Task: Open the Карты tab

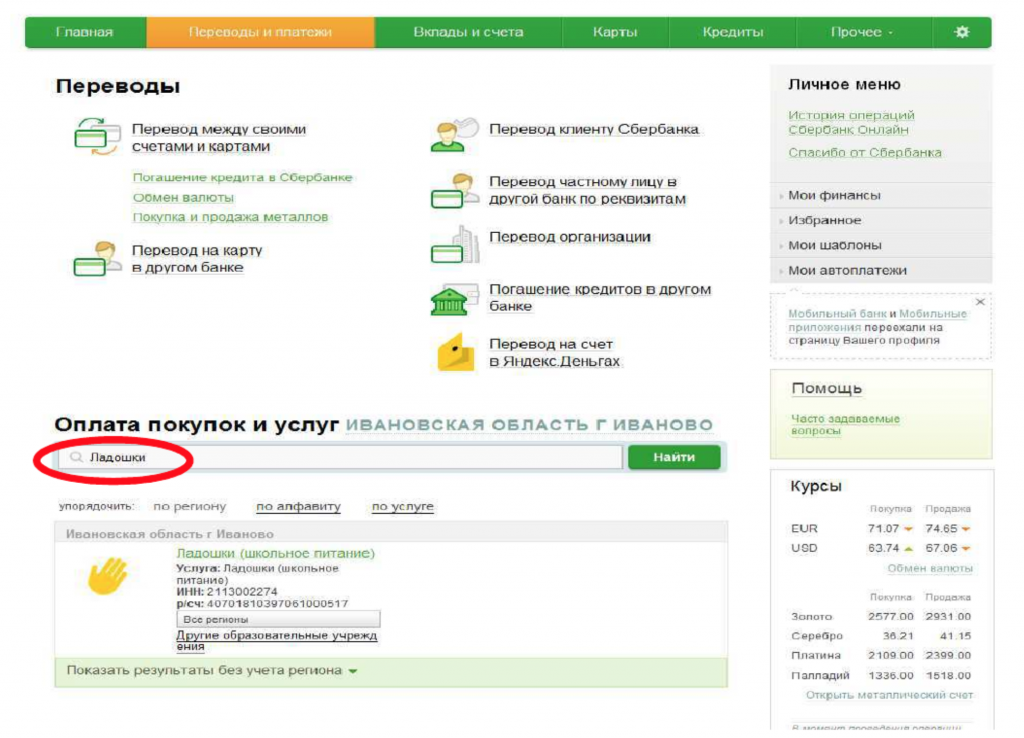Action: coord(615,32)
